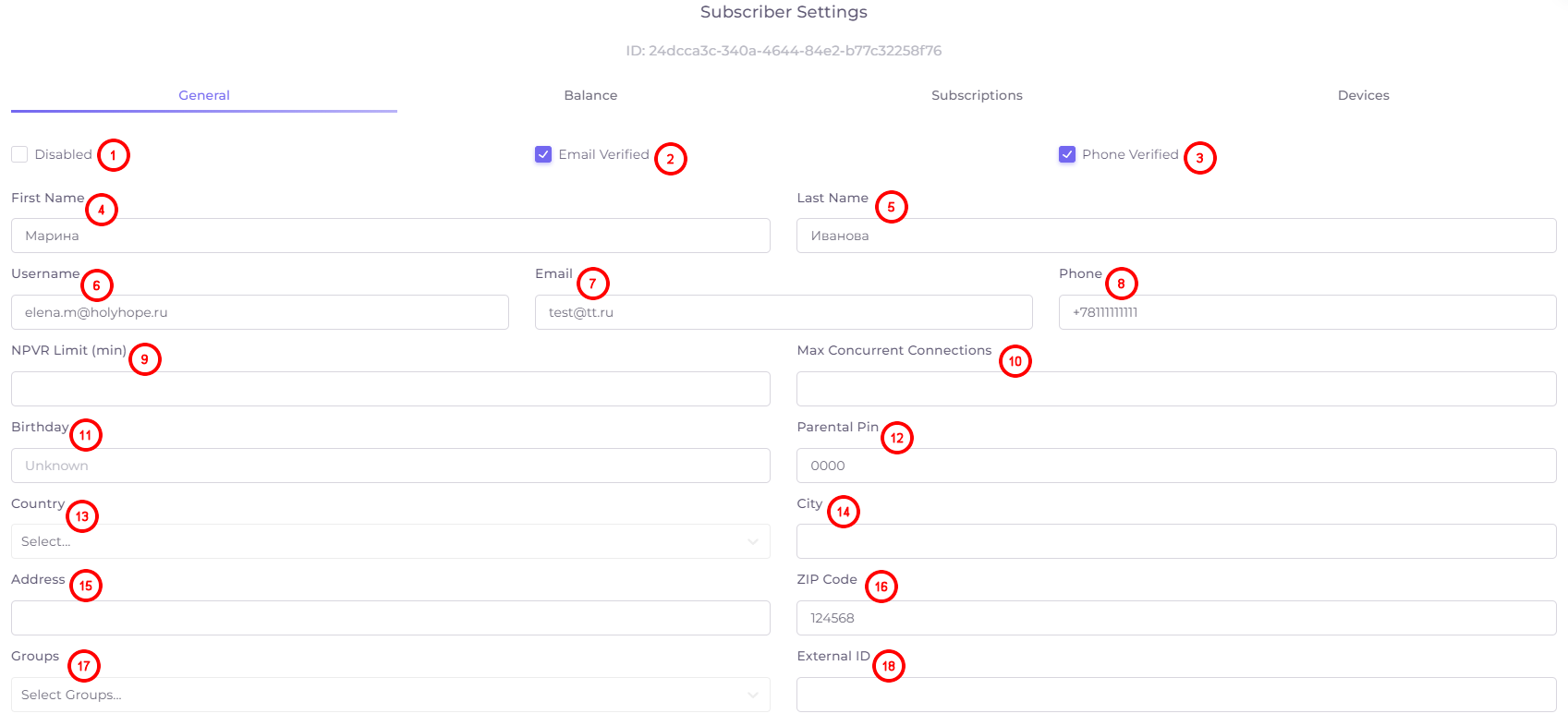Open the Country select dropdown
This screenshot has width=1568, height=726.
point(391,541)
